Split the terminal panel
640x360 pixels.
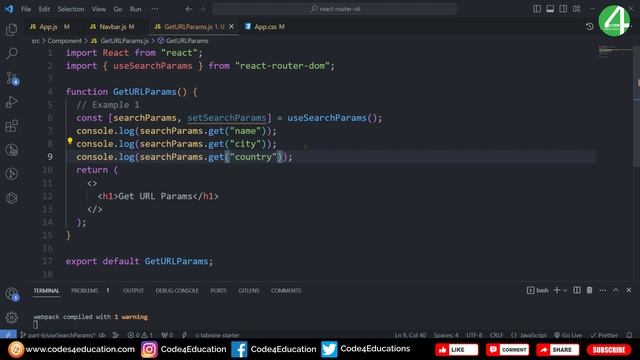[577, 290]
